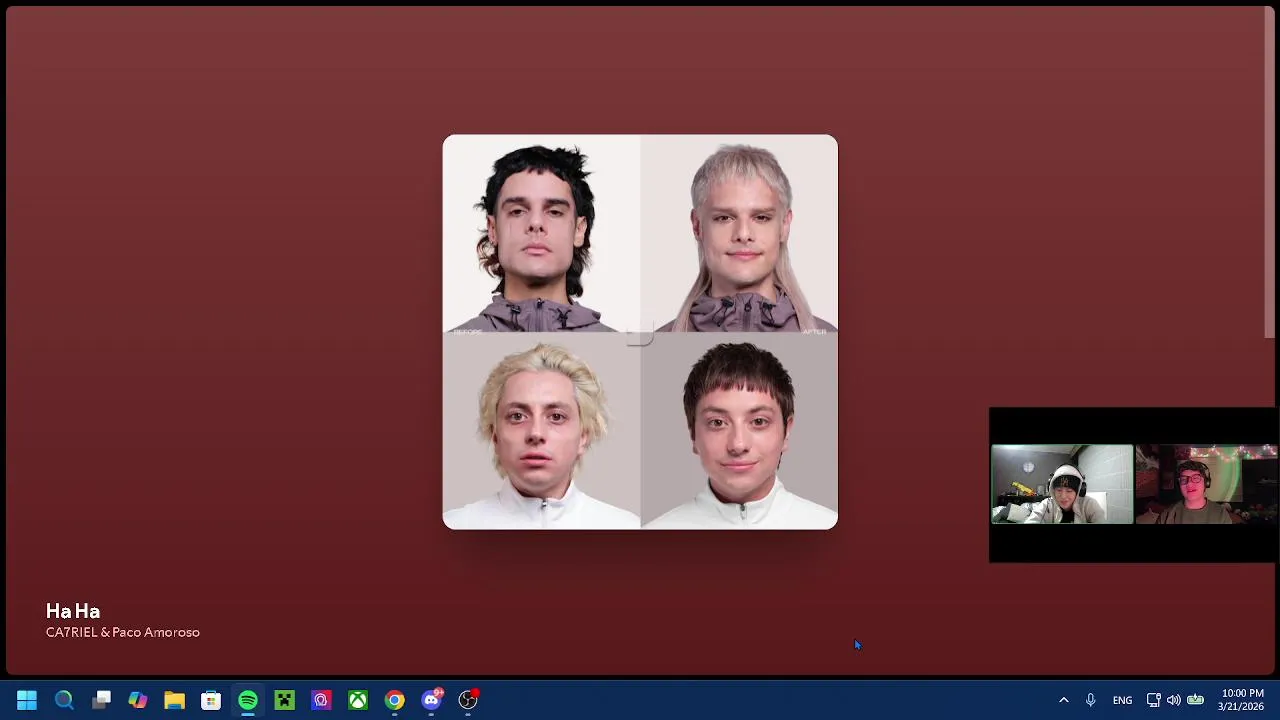Open Task View on the taskbar
Image resolution: width=1280 pixels, height=720 pixels.
pyautogui.click(x=101, y=700)
